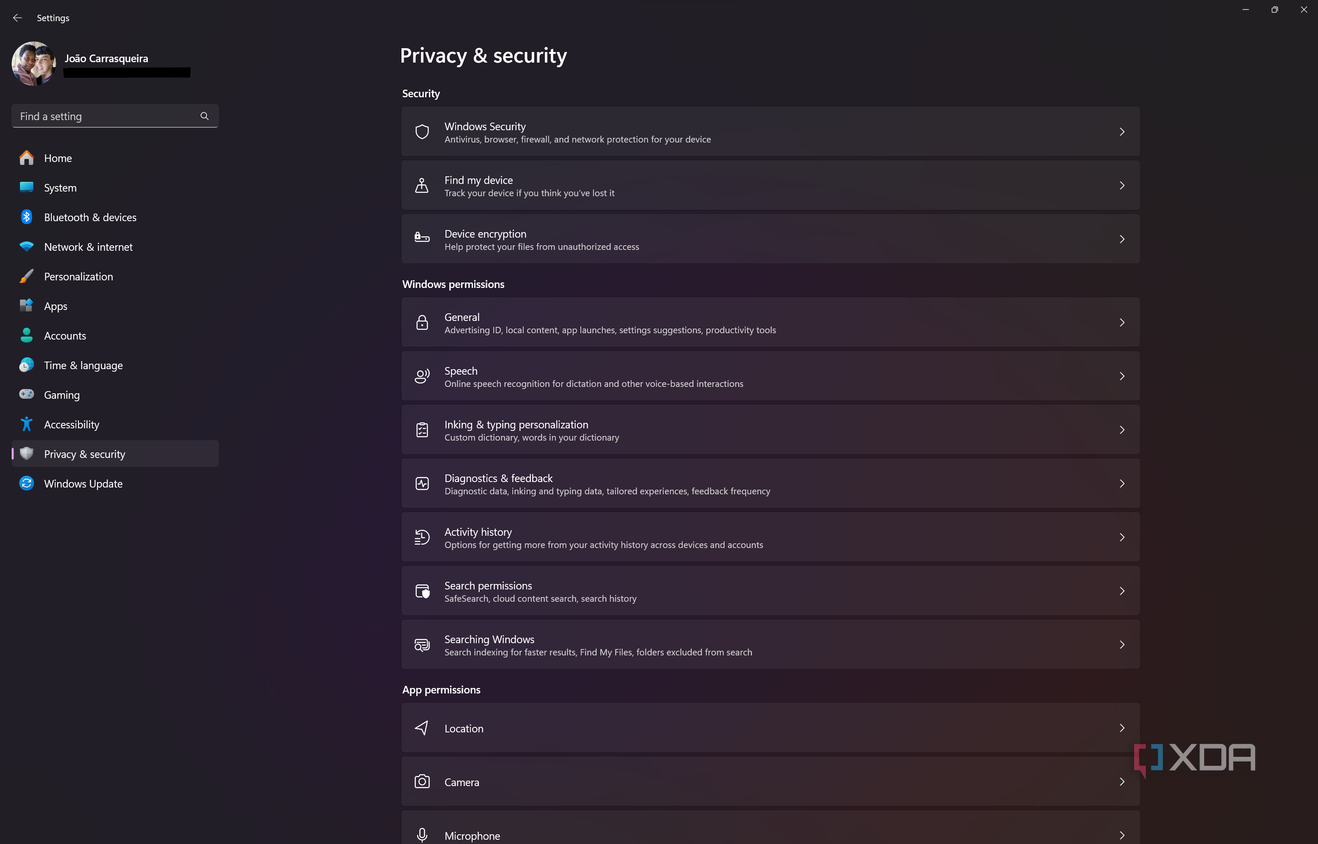Click the Find a setting search box
Screen dimensions: 1318x844
(115, 116)
